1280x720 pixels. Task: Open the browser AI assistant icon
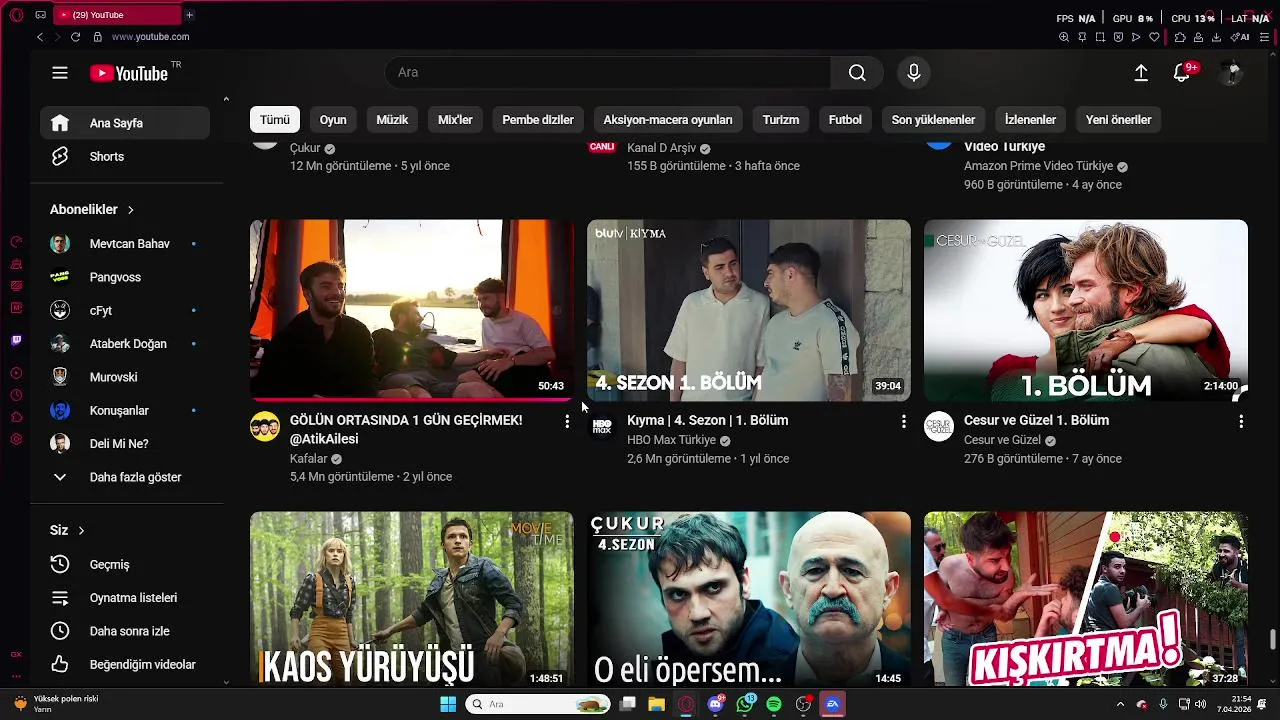pos(1241,37)
